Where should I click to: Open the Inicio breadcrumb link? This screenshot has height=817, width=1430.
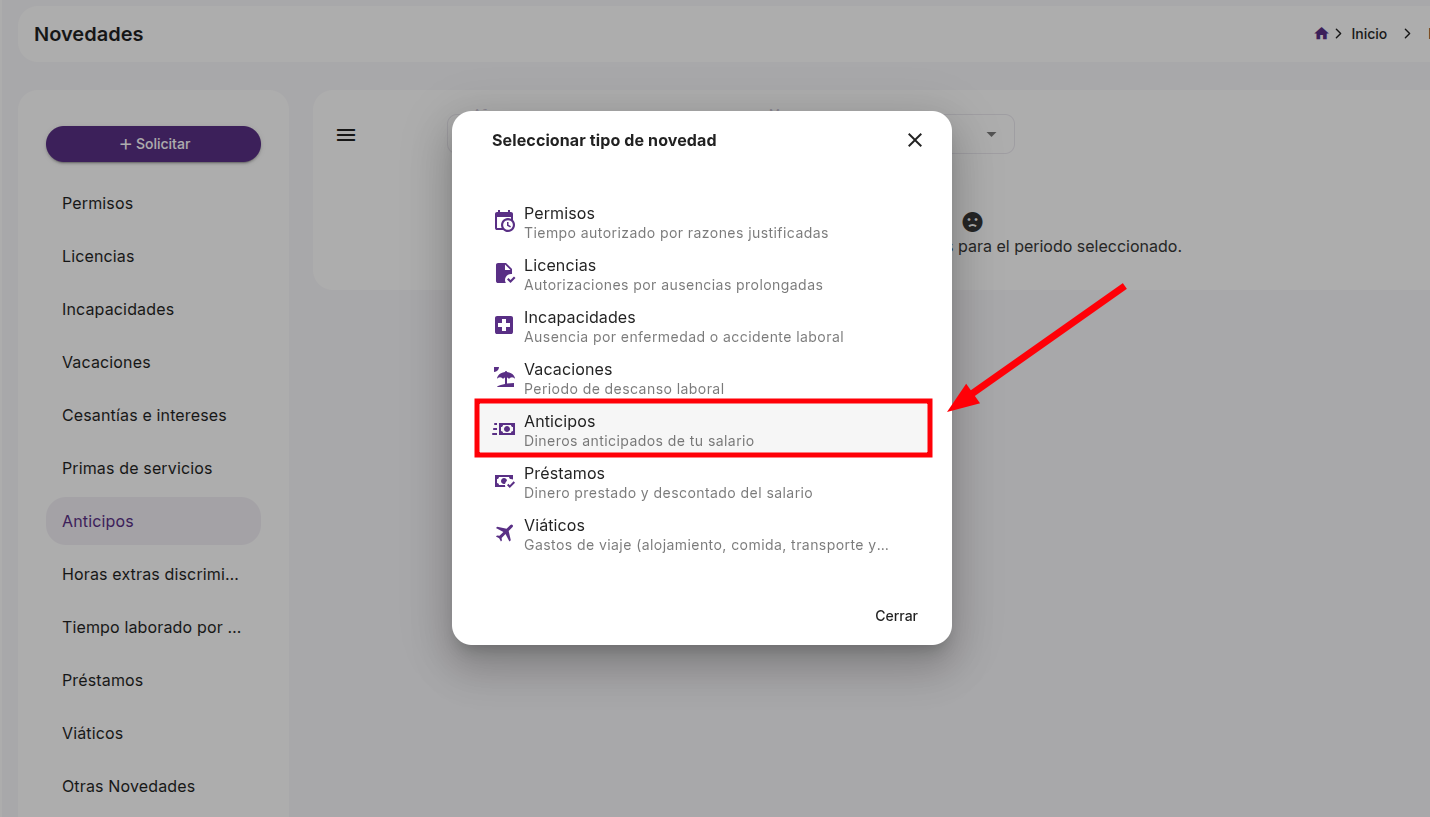(x=1369, y=34)
